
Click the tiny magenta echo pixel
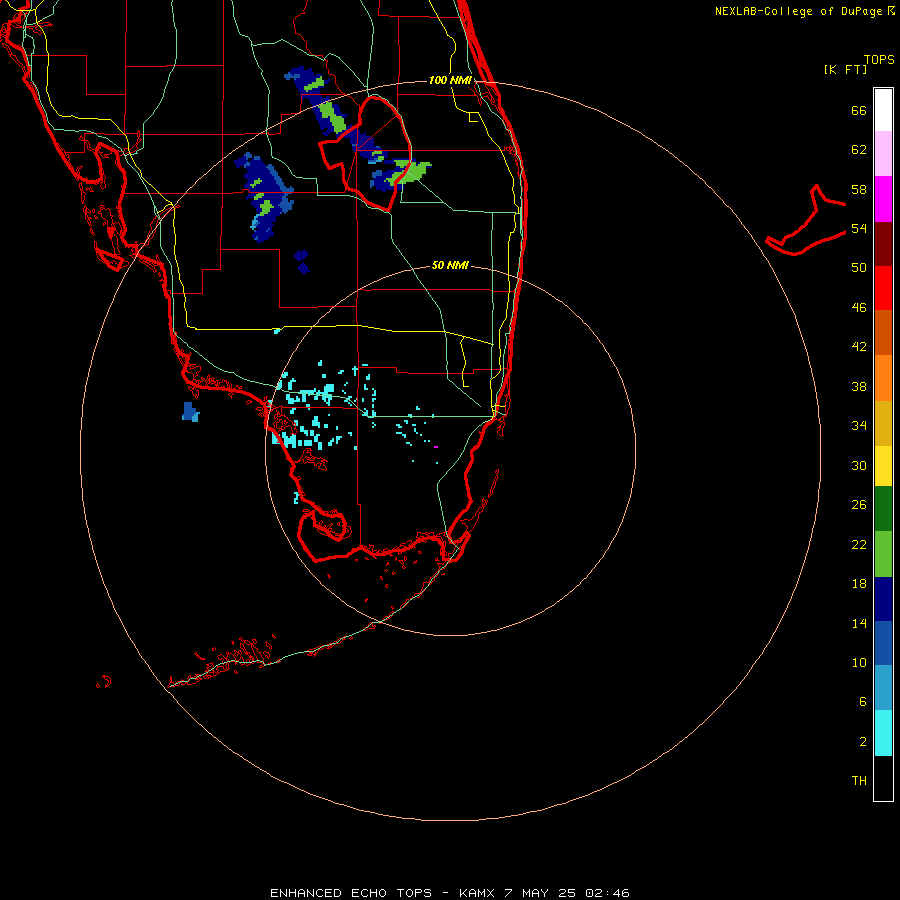tap(436, 447)
